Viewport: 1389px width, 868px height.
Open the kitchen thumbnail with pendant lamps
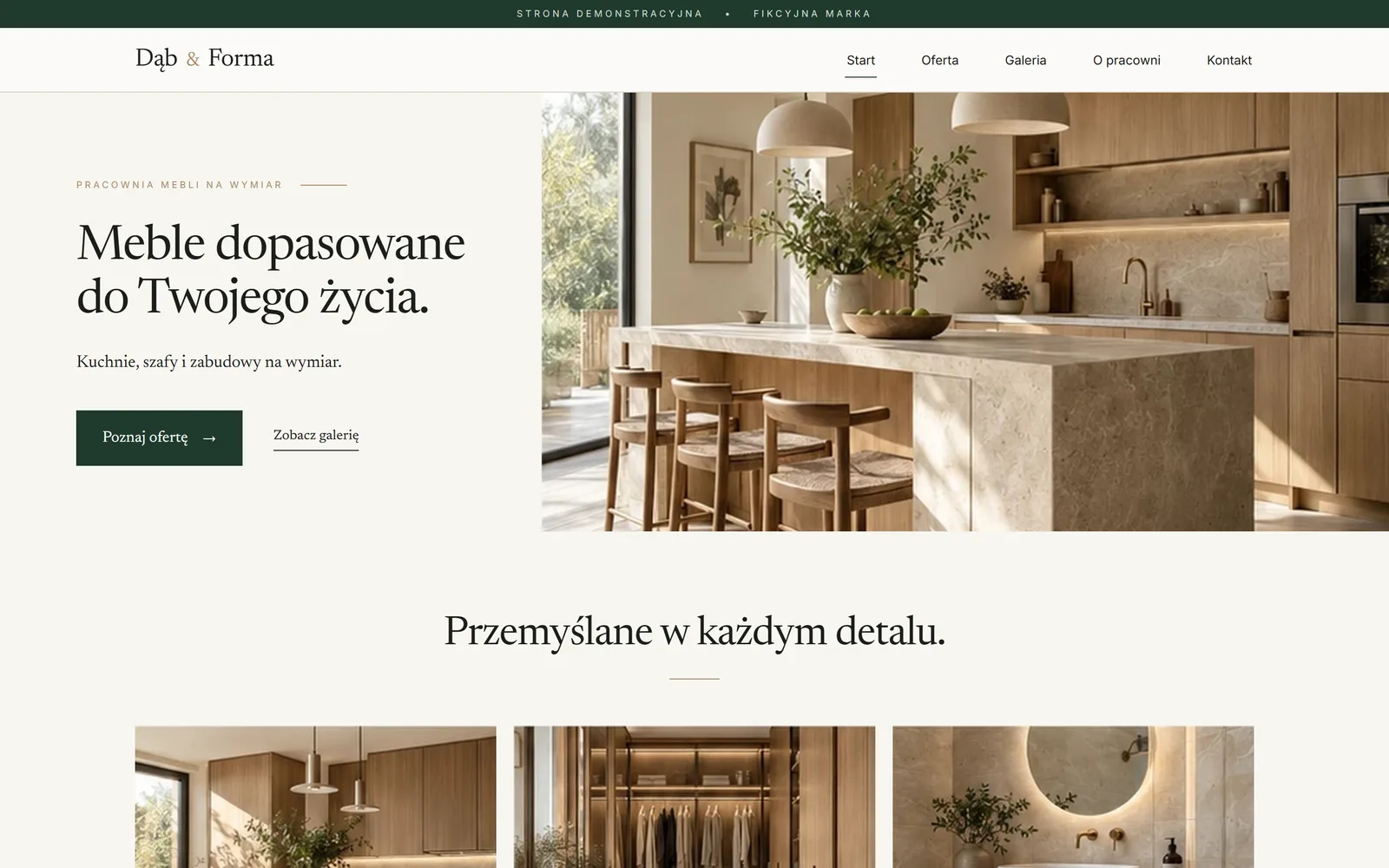316,797
